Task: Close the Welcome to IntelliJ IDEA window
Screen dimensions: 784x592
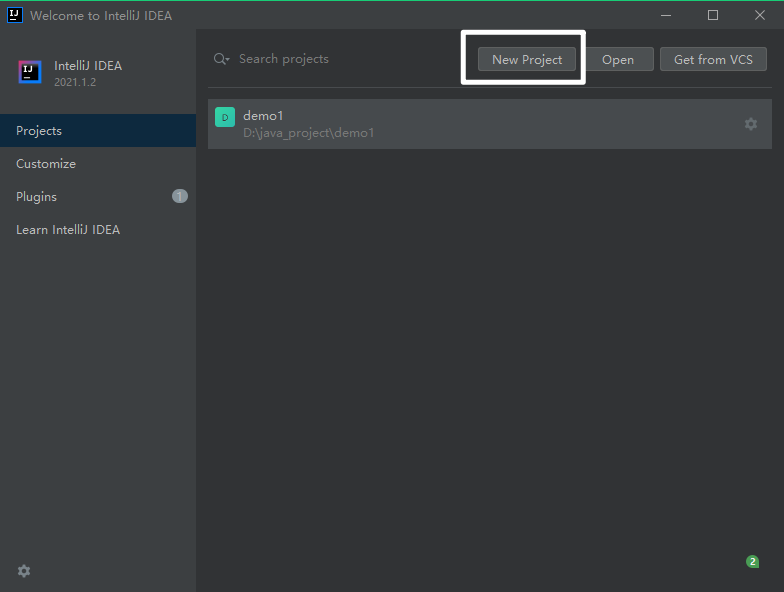Action: [760, 16]
